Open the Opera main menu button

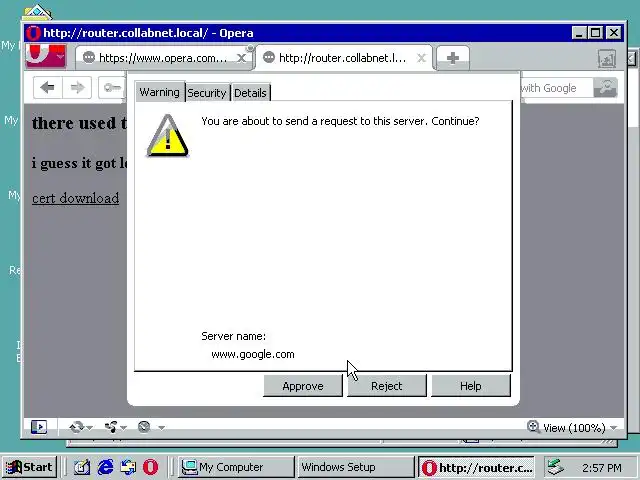[x=45, y=56]
